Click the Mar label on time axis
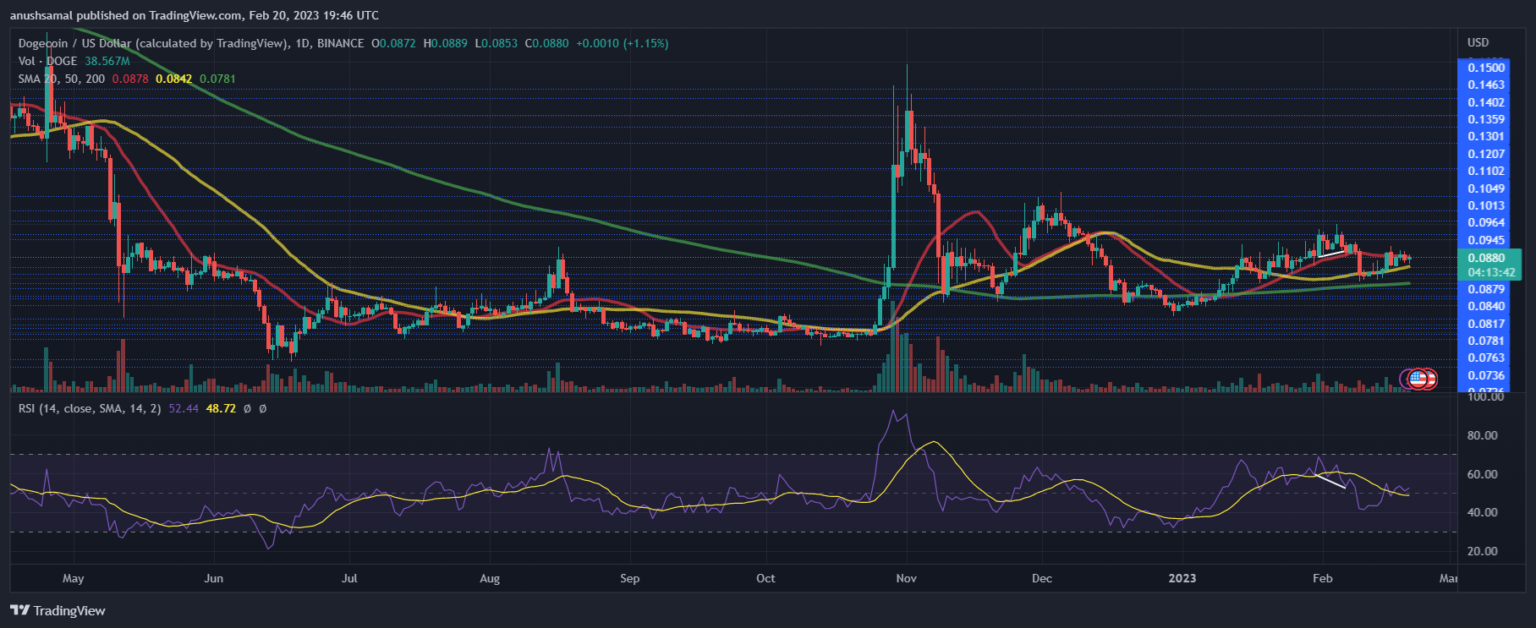The image size is (1536, 628). pyautogui.click(x=1449, y=578)
